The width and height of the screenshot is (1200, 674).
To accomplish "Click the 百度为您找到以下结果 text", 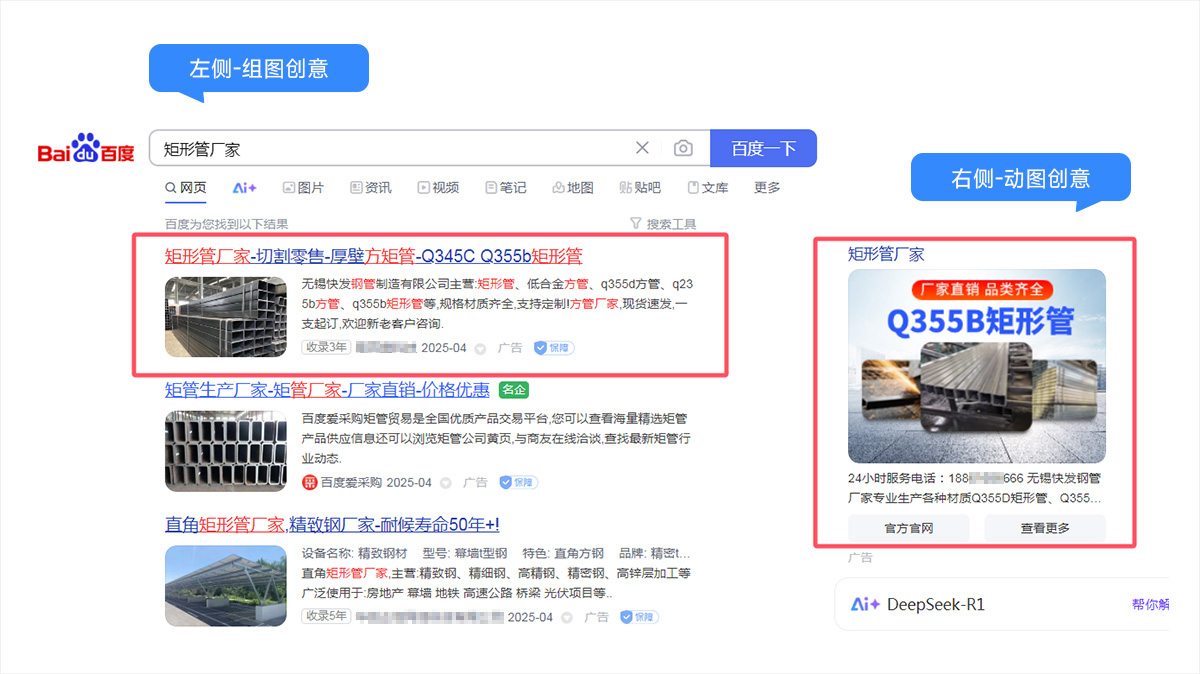I will [227, 224].
